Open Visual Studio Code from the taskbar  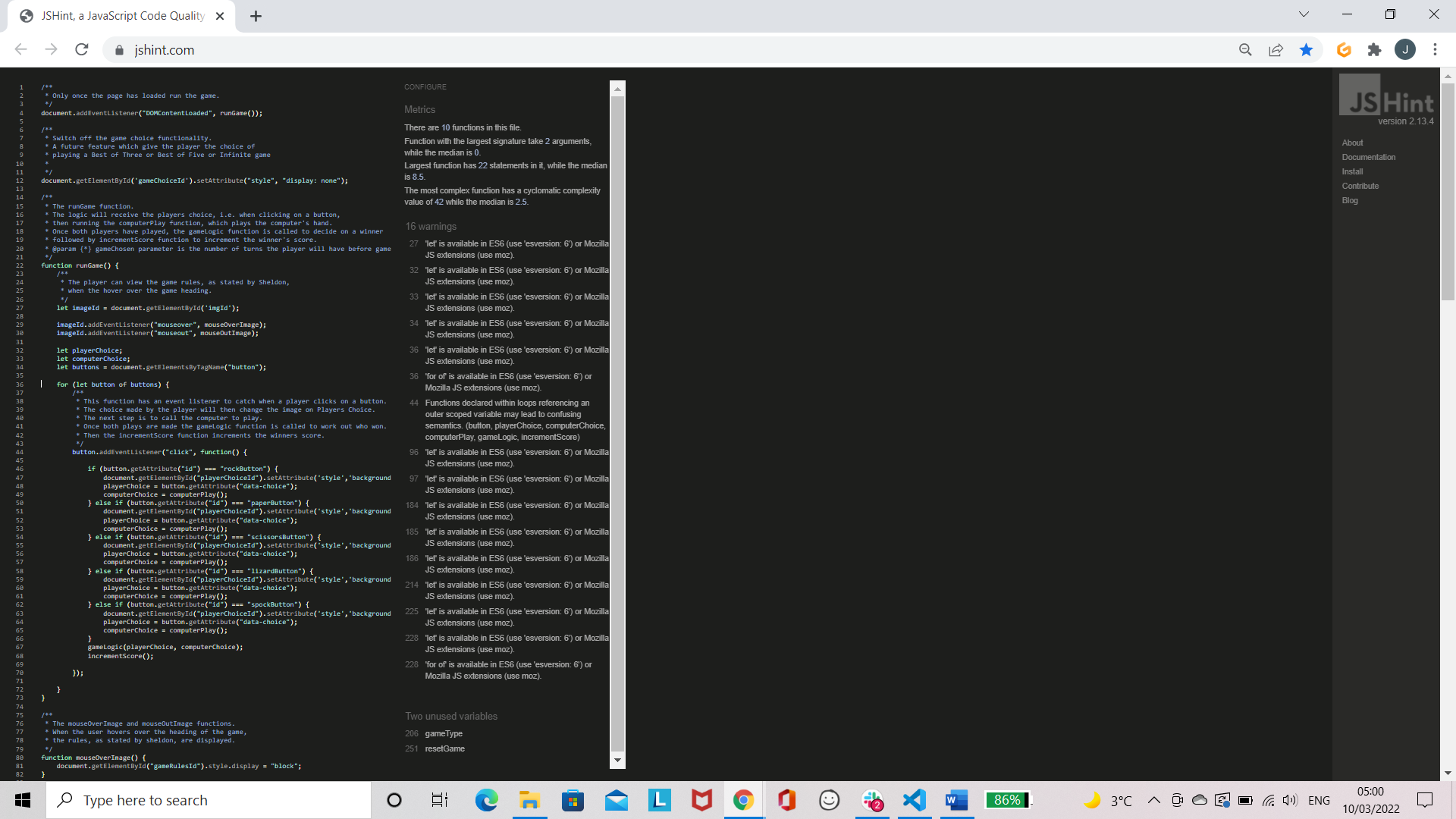915,799
